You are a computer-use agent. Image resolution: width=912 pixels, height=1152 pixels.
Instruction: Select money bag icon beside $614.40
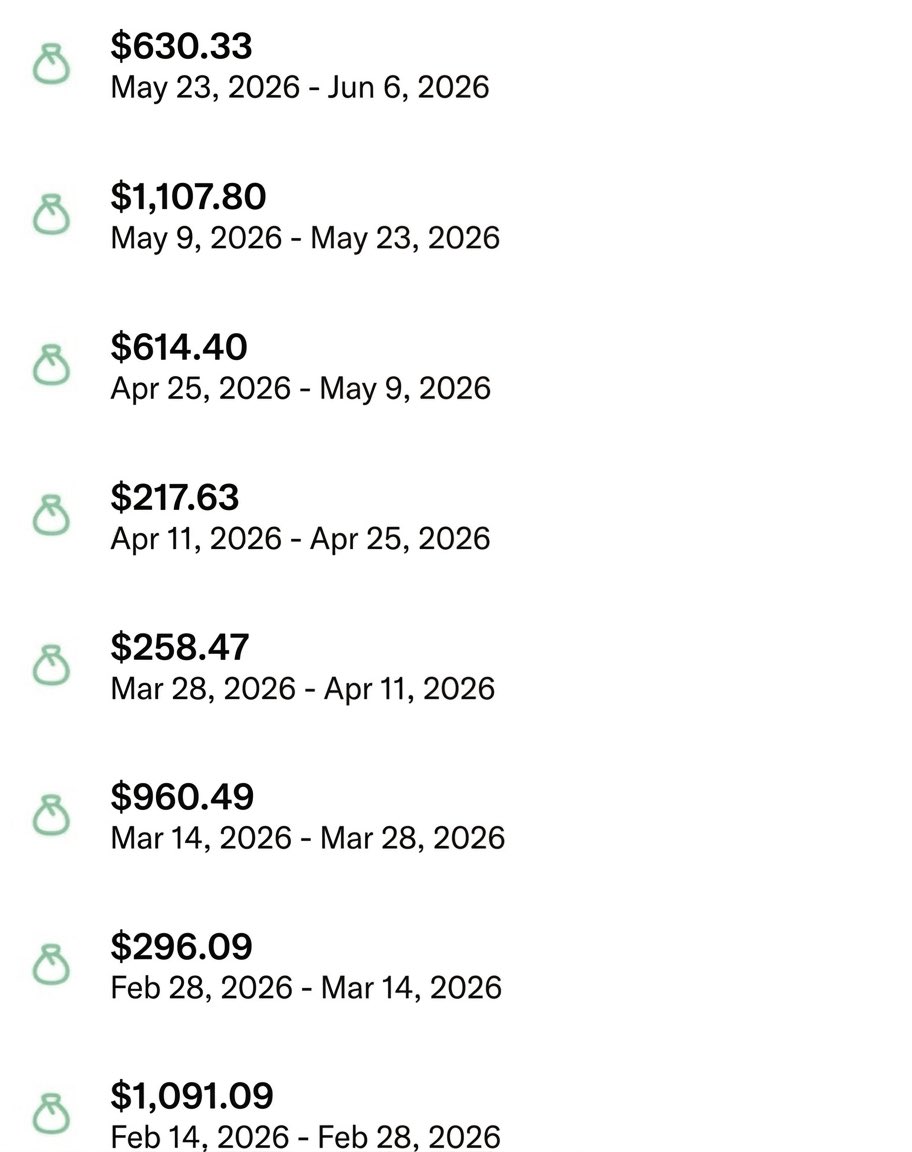(x=51, y=365)
